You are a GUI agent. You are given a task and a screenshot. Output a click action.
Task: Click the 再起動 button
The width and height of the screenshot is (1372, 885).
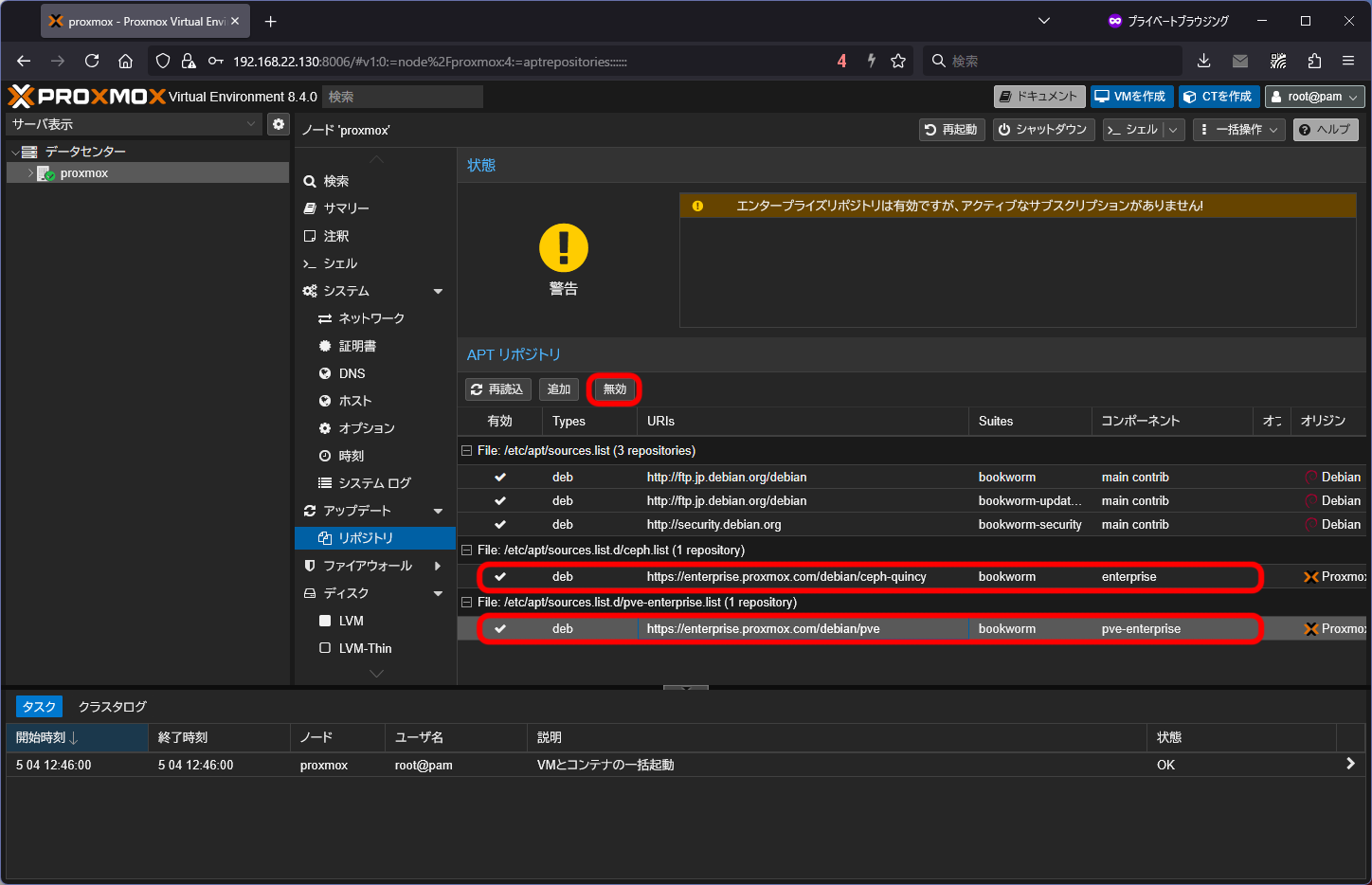[x=952, y=130]
